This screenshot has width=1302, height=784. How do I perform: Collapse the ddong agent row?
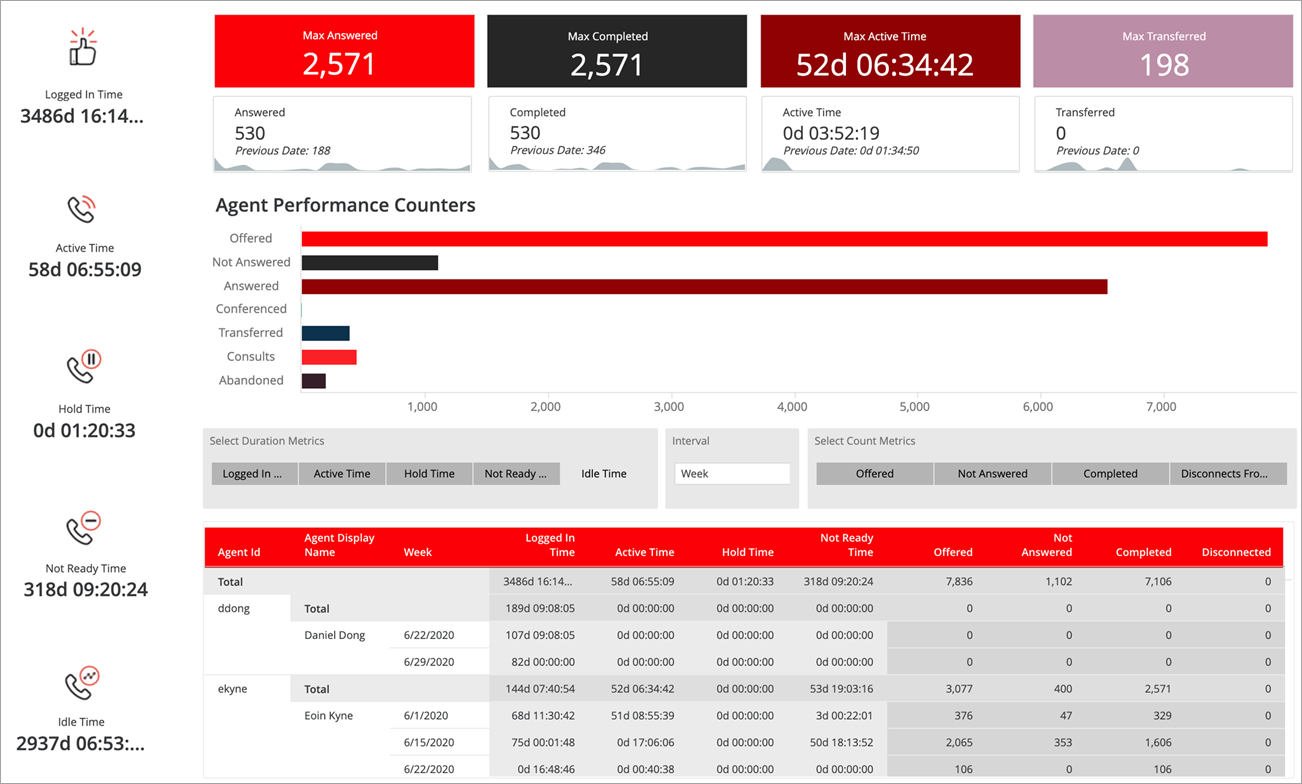(234, 608)
